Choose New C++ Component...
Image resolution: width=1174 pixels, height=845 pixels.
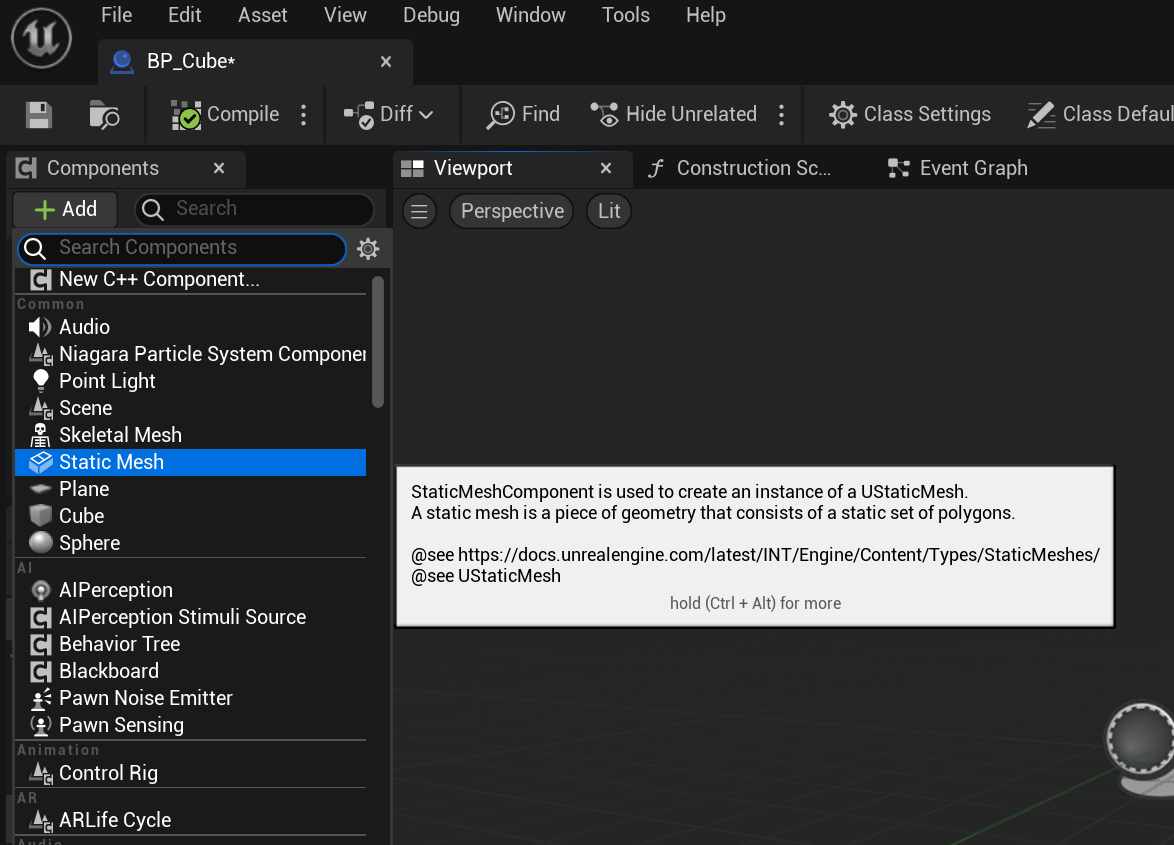click(x=190, y=279)
